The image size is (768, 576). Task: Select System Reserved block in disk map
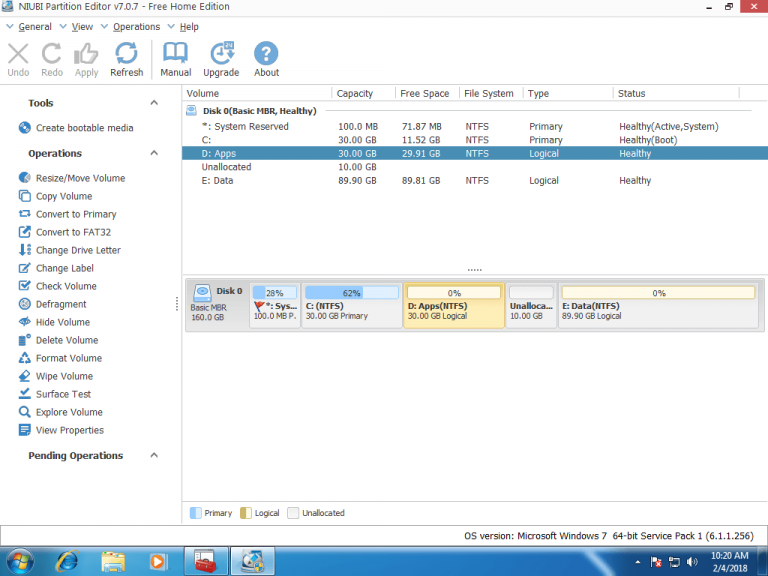[x=275, y=305]
